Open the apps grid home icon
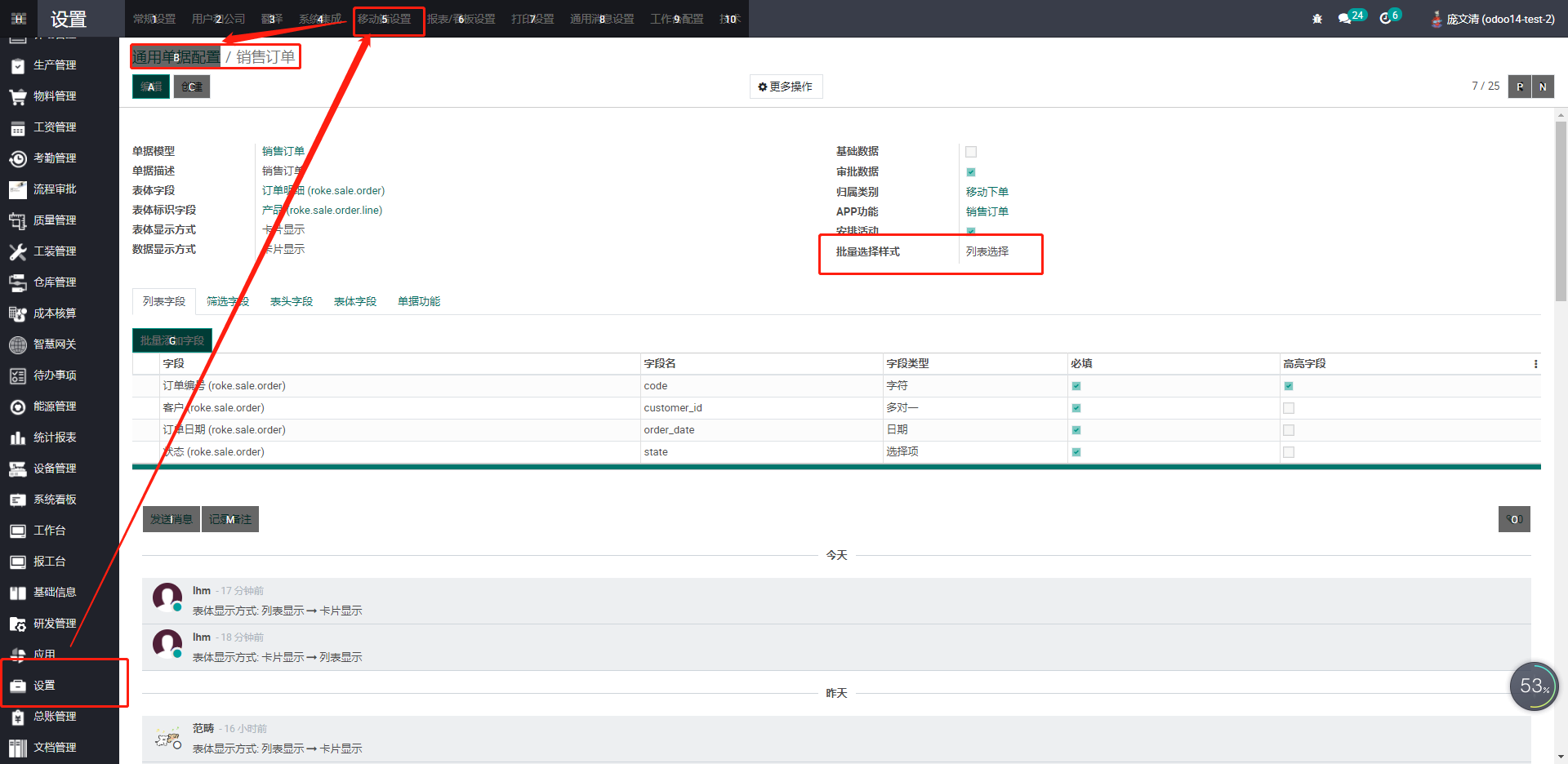 click(19, 19)
